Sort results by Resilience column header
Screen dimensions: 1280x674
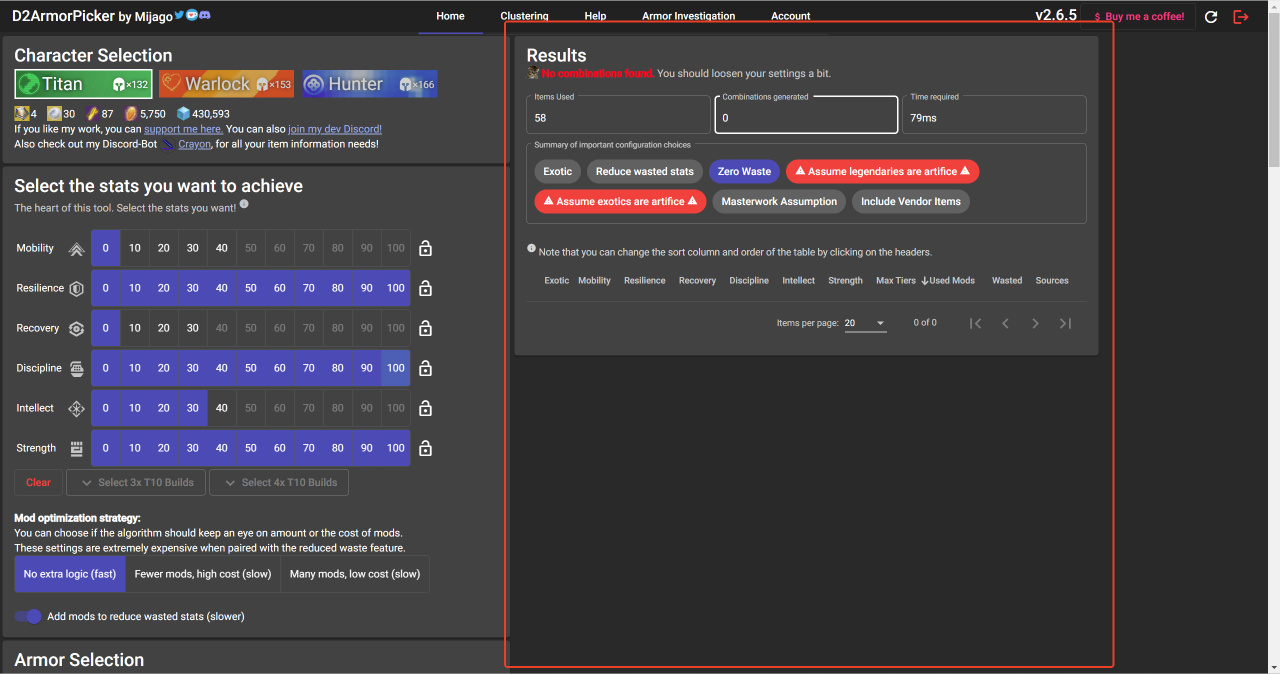tap(644, 281)
